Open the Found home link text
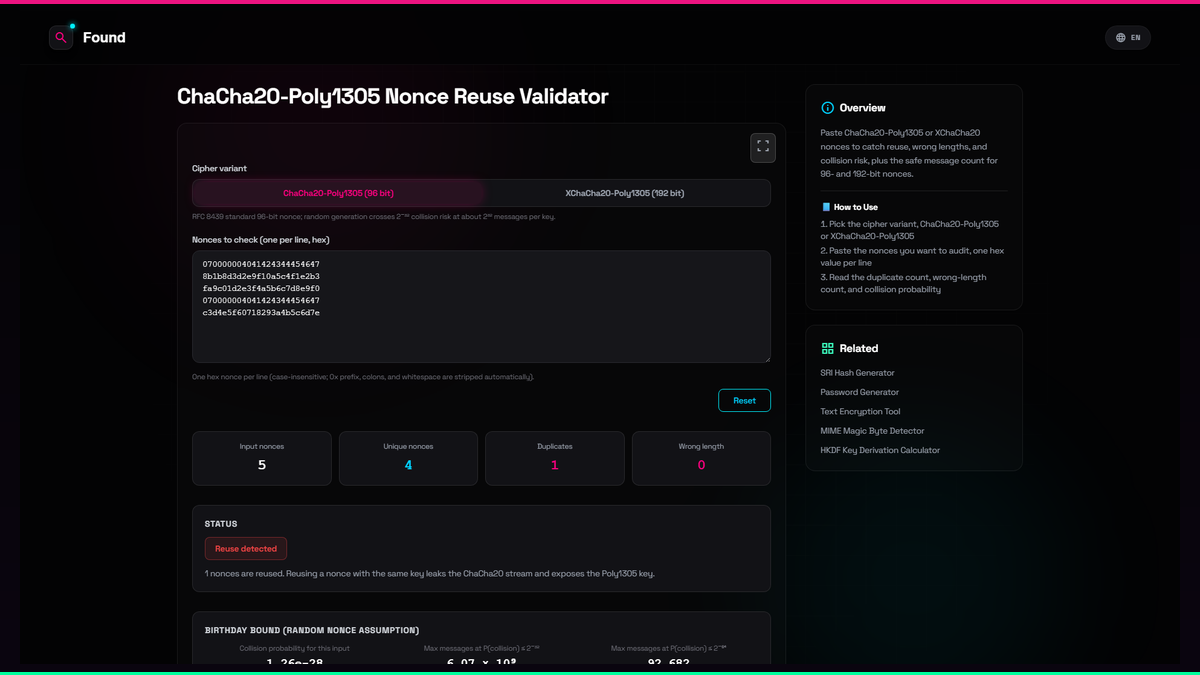The width and height of the screenshot is (1200, 675). (104, 38)
